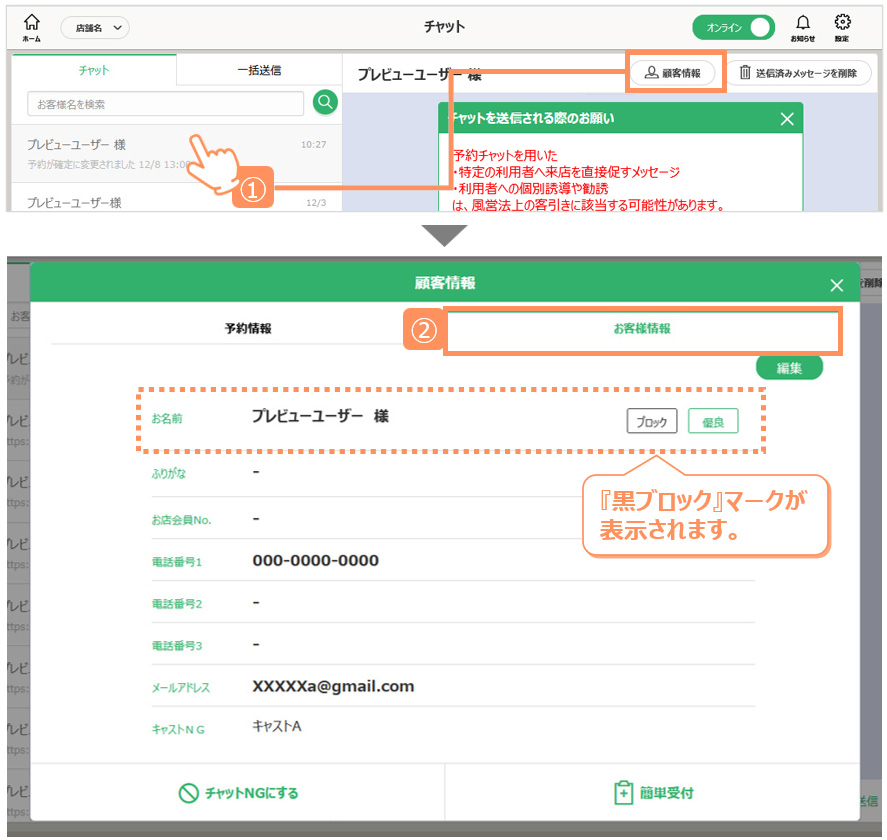Go to the Home icon
Image resolution: width=887 pixels, height=840 pixels.
[x=32, y=26]
